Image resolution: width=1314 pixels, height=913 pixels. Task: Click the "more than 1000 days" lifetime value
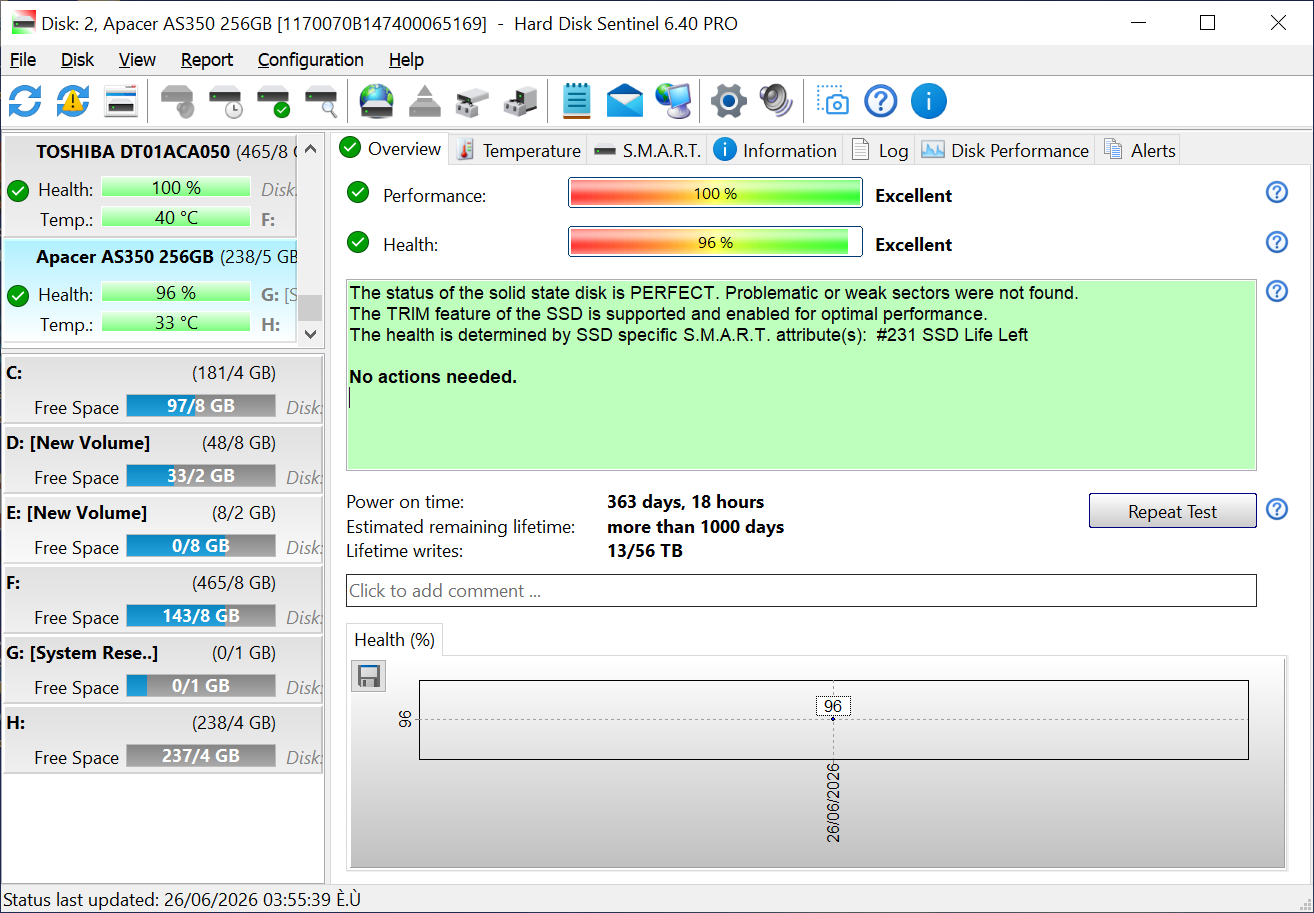point(695,527)
